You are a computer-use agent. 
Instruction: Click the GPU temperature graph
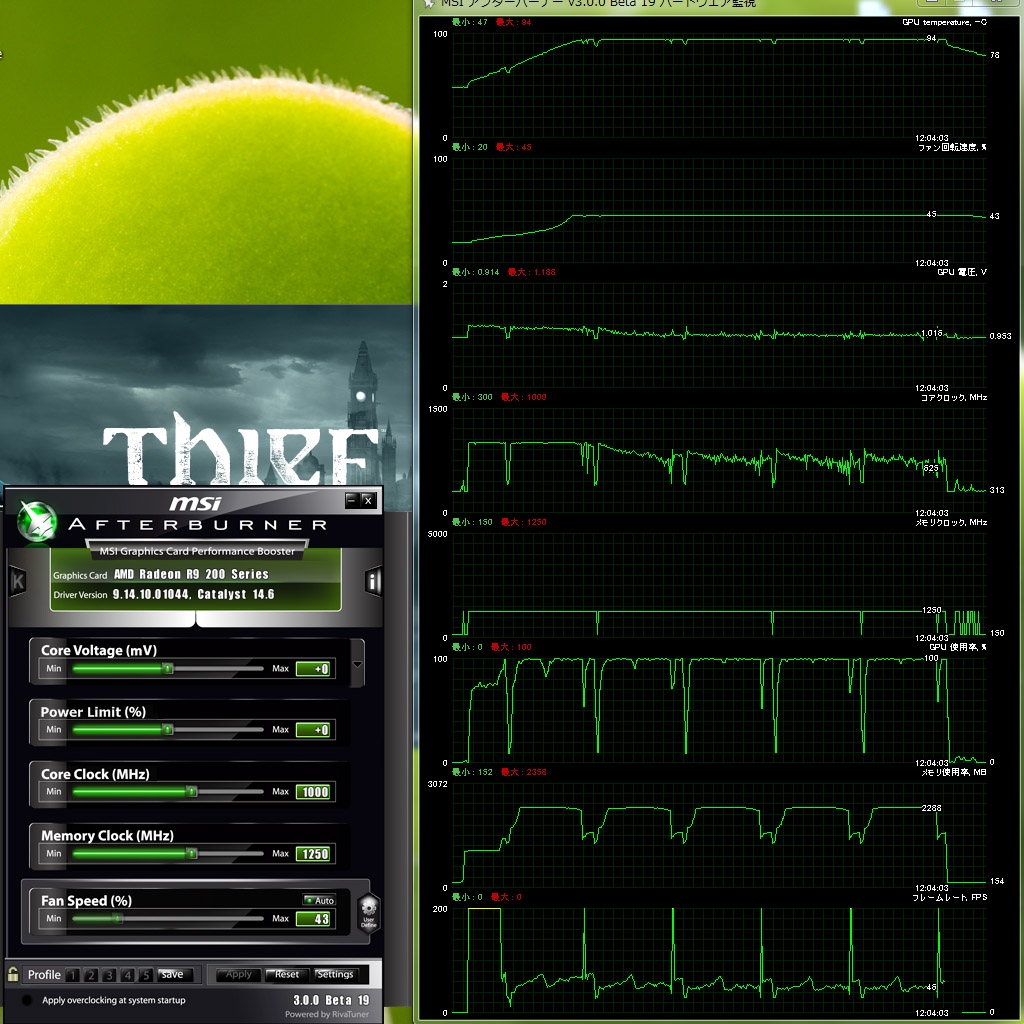719,86
